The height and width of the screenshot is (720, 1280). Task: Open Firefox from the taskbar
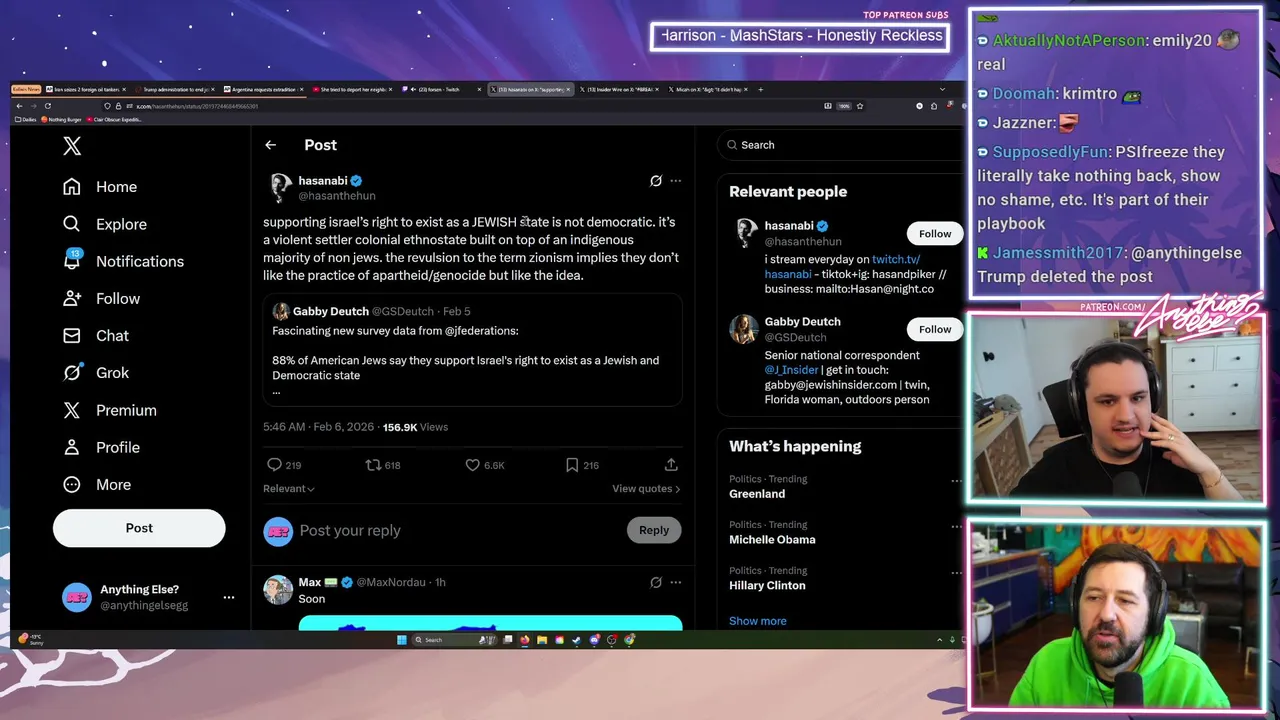(525, 640)
